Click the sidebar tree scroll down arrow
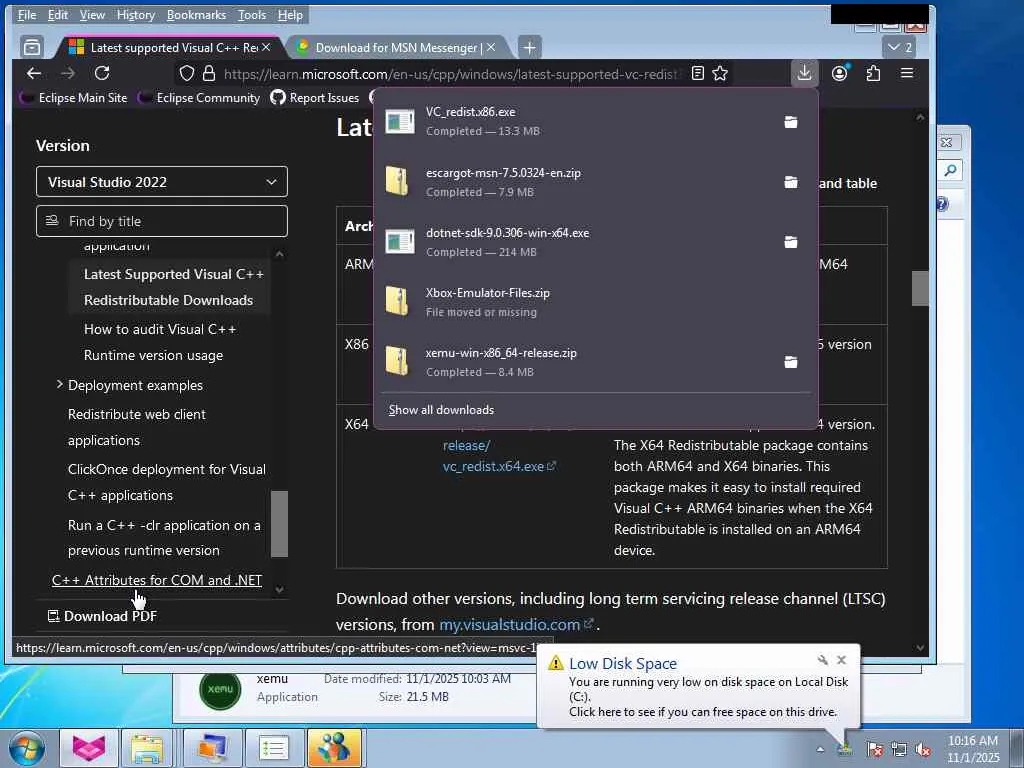 (280, 589)
